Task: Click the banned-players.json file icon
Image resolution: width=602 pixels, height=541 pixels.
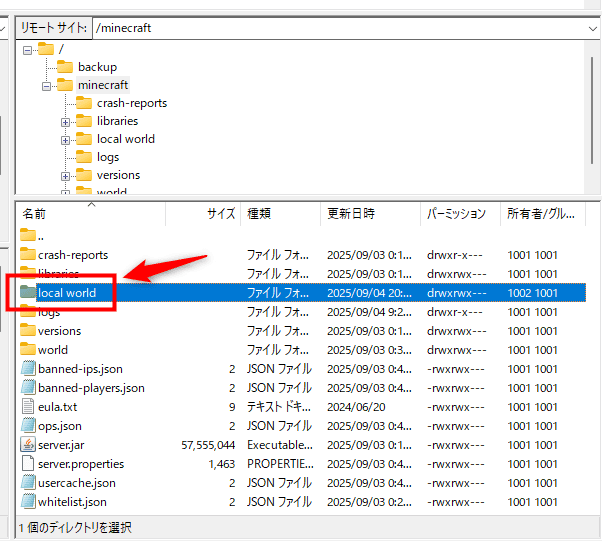Action: click(x=28, y=387)
